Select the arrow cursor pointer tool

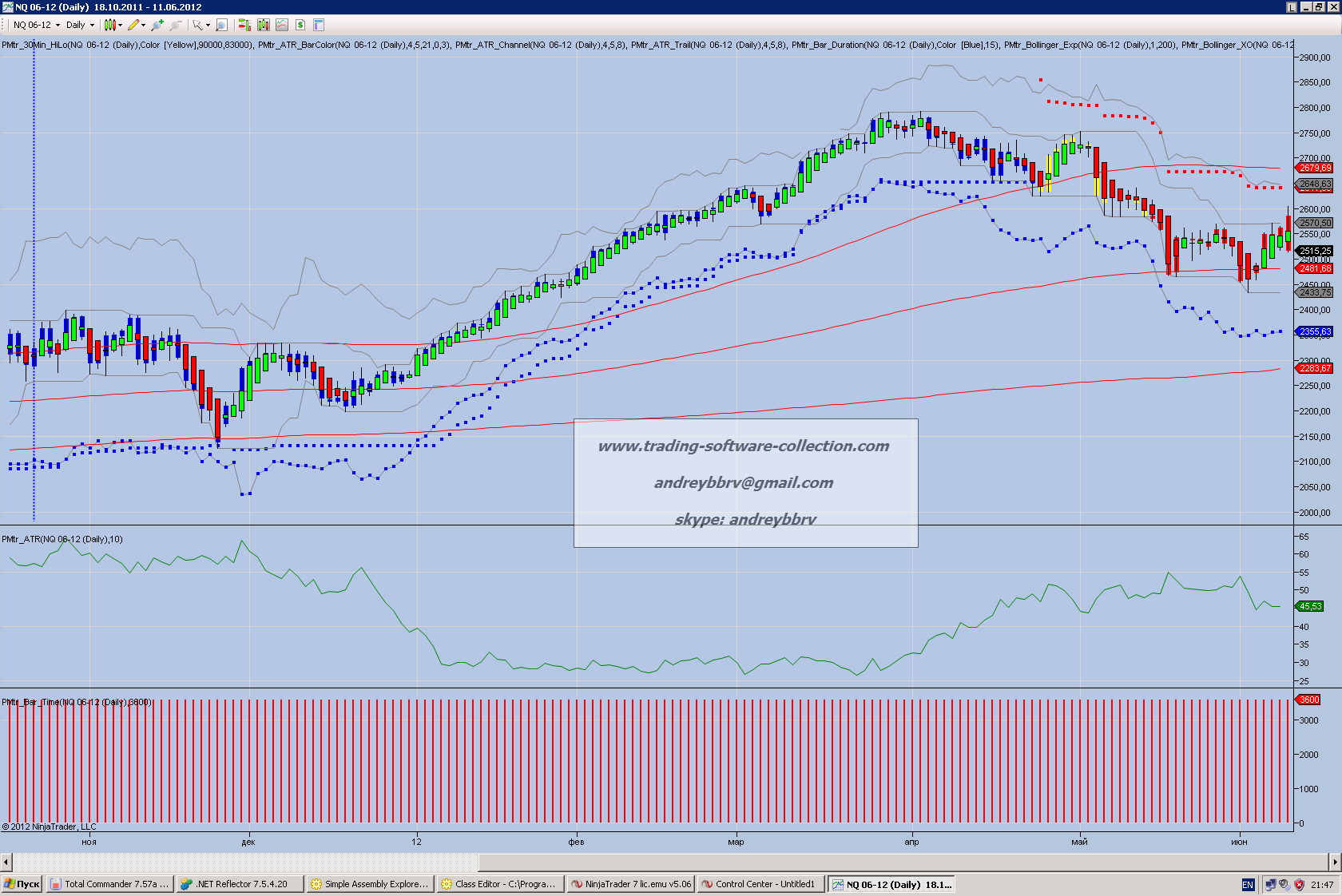tap(197, 25)
